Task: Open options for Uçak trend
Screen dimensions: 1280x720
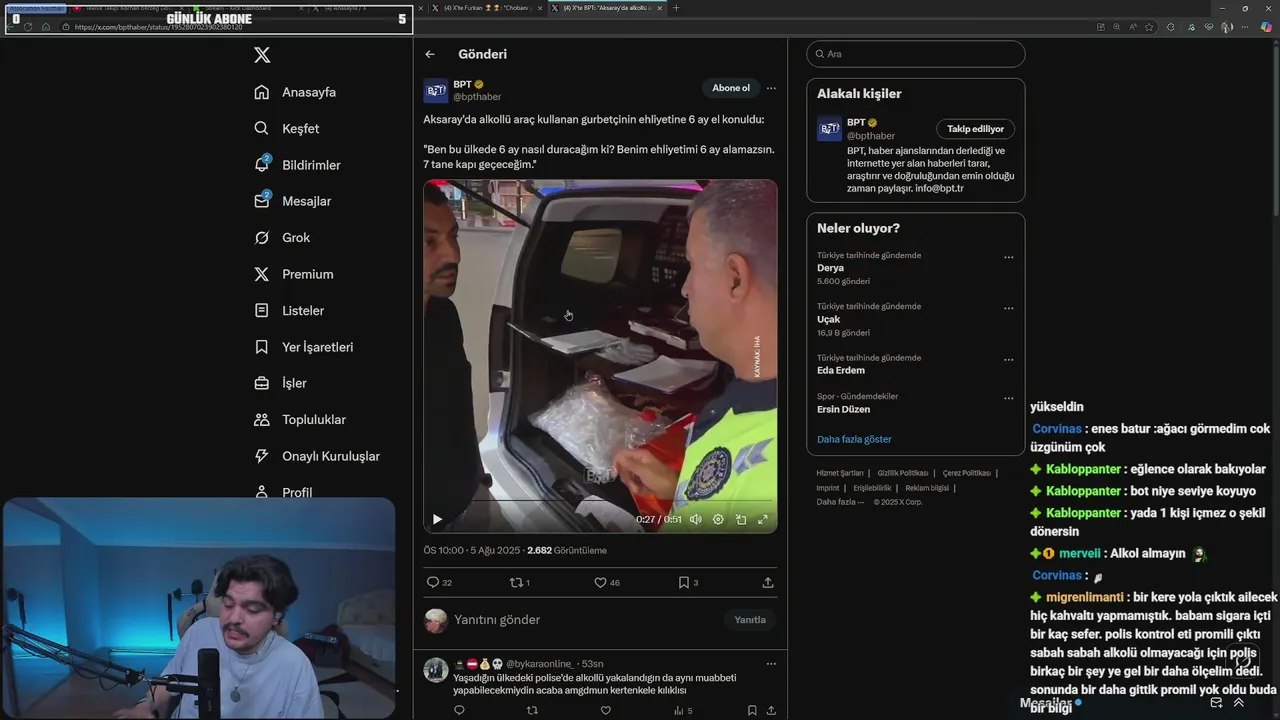Action: (x=1008, y=308)
